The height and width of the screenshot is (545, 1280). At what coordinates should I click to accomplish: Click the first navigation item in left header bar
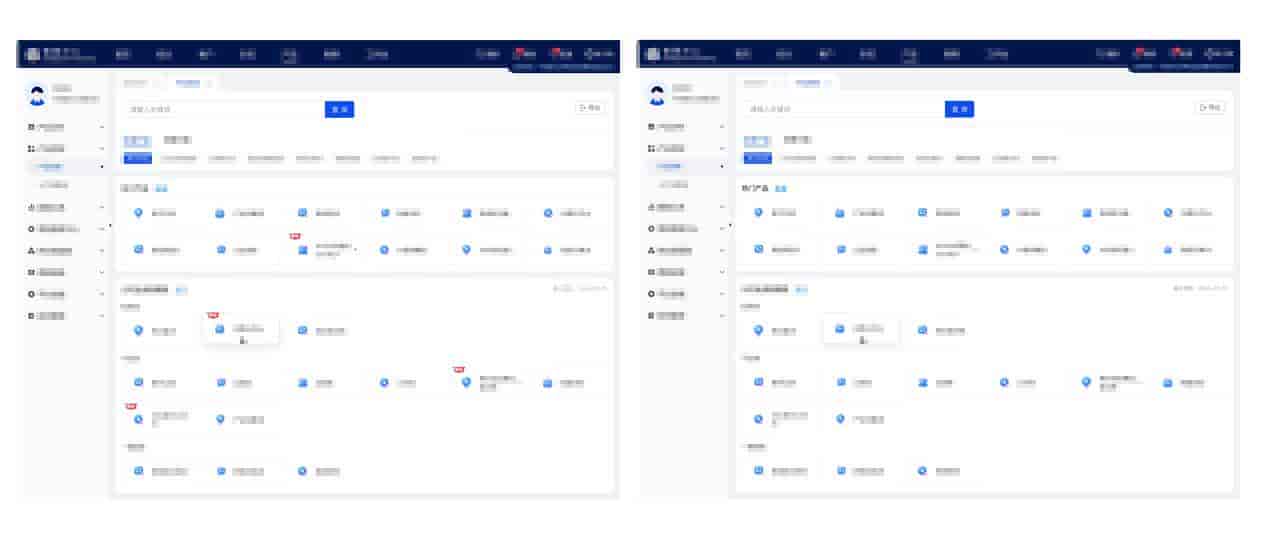(x=123, y=54)
